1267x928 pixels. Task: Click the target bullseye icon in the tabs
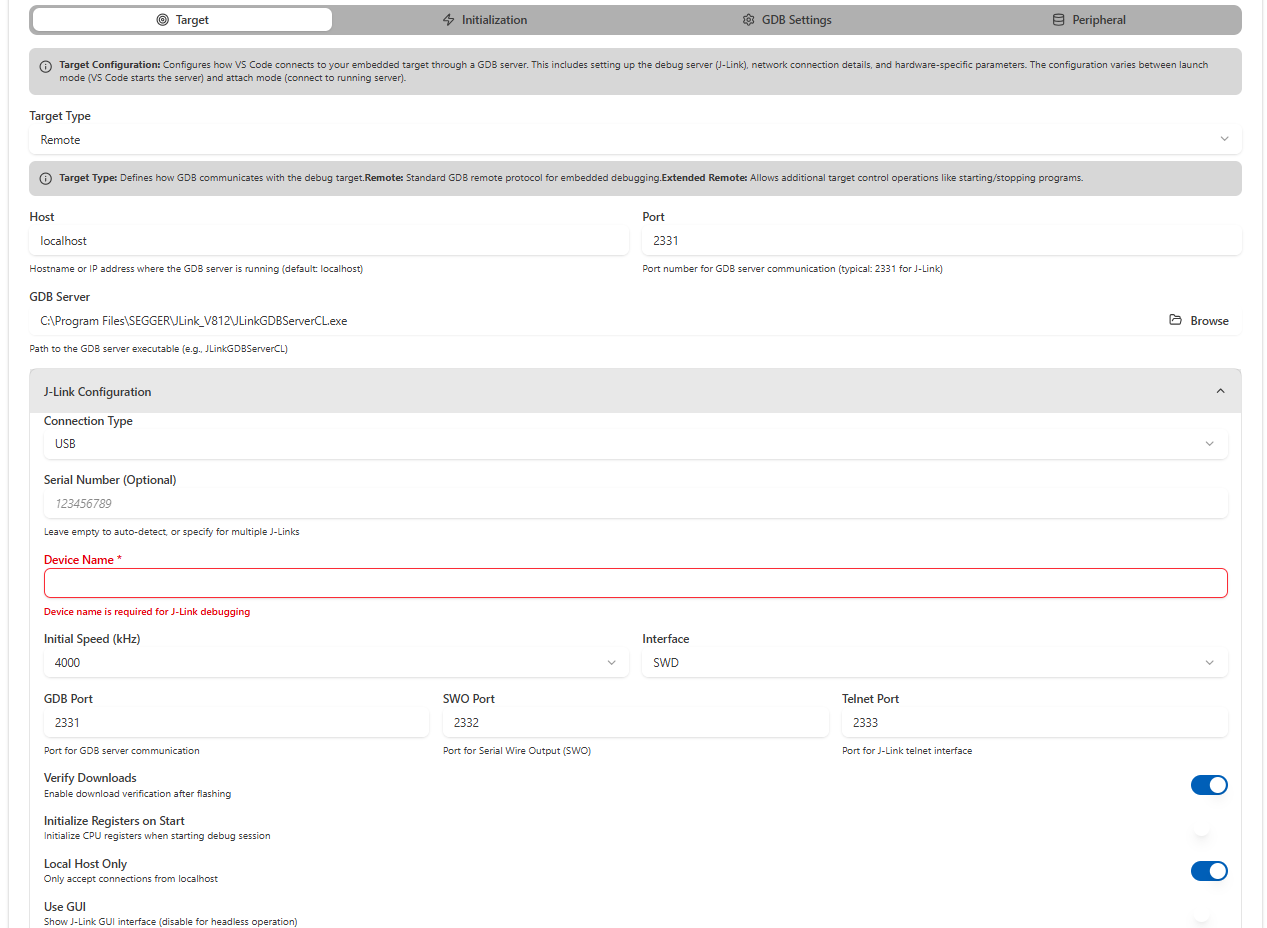pyautogui.click(x=162, y=20)
